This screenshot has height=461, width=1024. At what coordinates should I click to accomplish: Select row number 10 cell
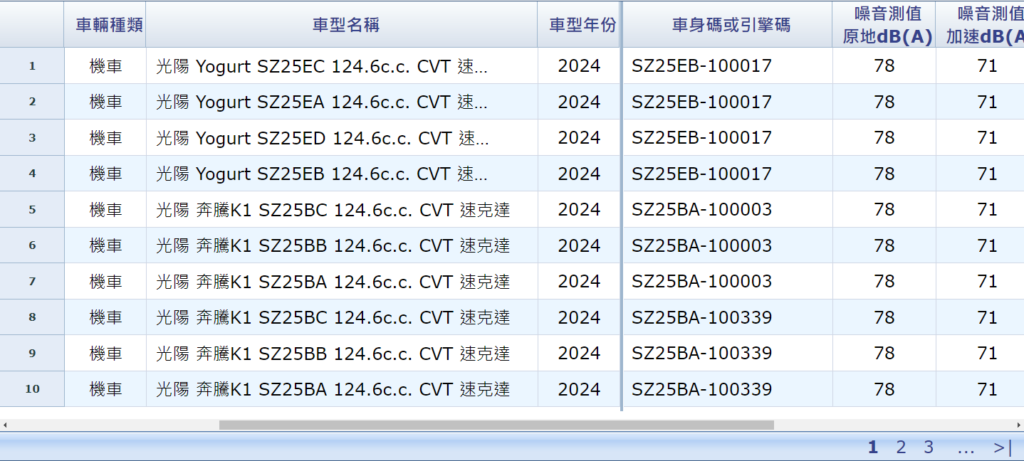coord(32,389)
